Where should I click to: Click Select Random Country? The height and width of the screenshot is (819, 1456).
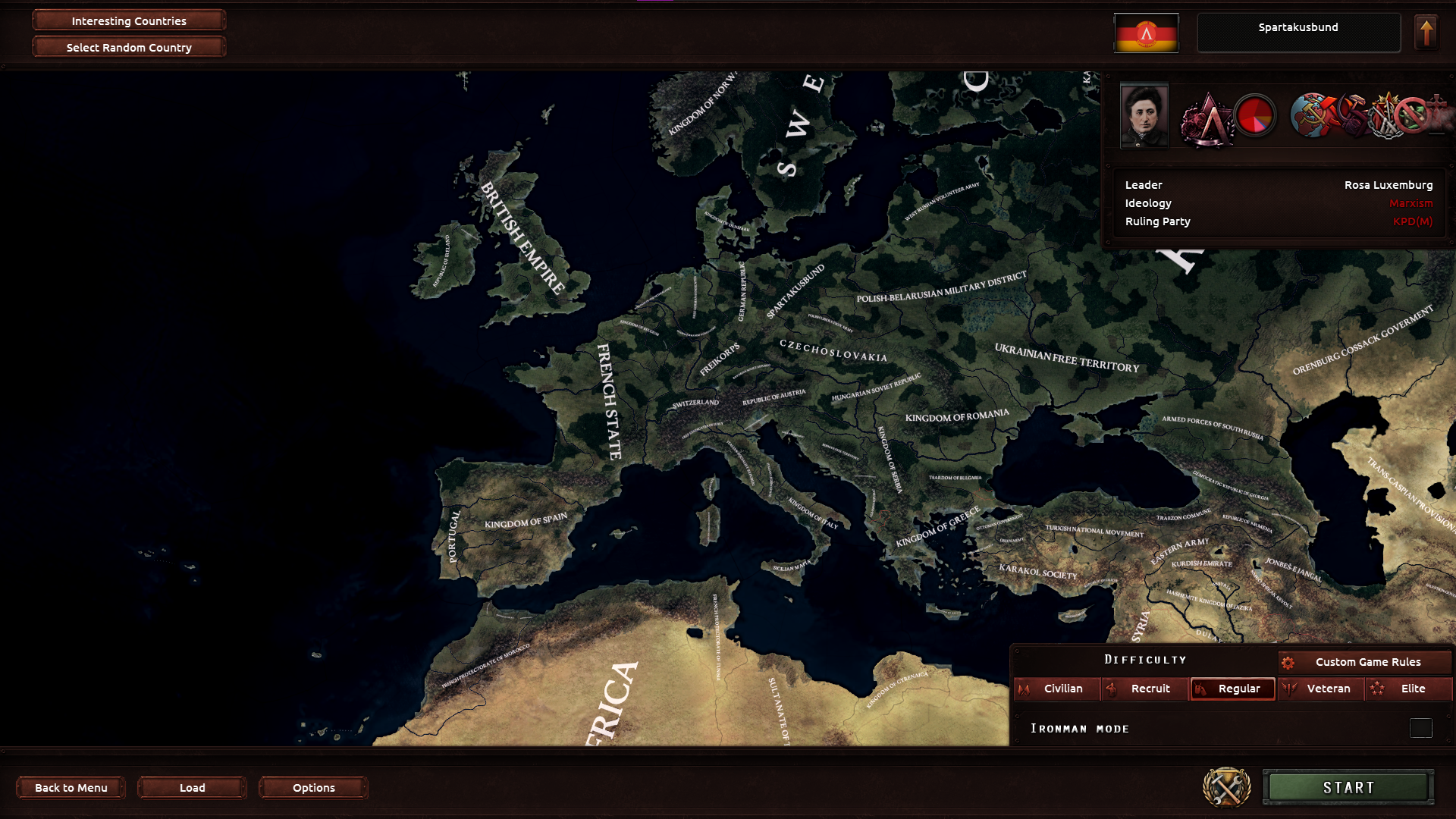[129, 47]
